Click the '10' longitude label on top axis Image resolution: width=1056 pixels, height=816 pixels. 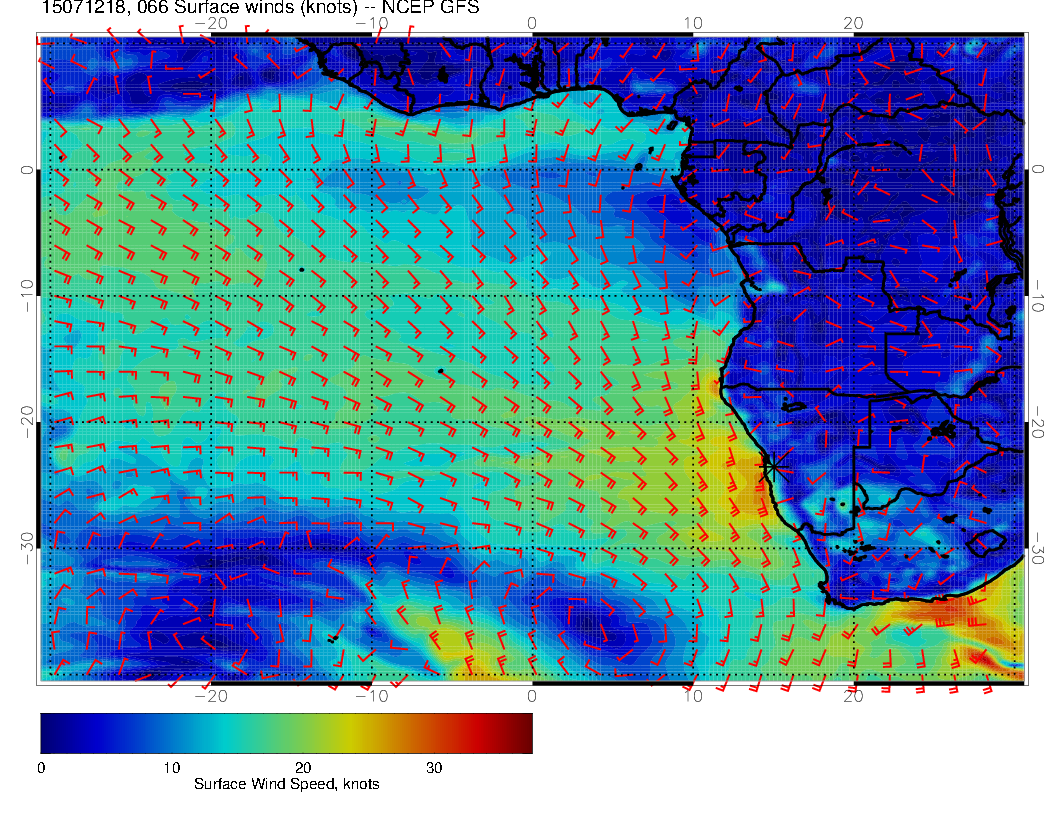tap(693, 23)
